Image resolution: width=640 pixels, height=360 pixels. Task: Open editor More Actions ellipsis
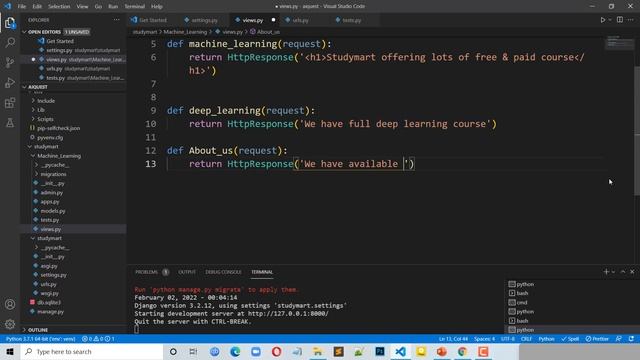(631, 20)
